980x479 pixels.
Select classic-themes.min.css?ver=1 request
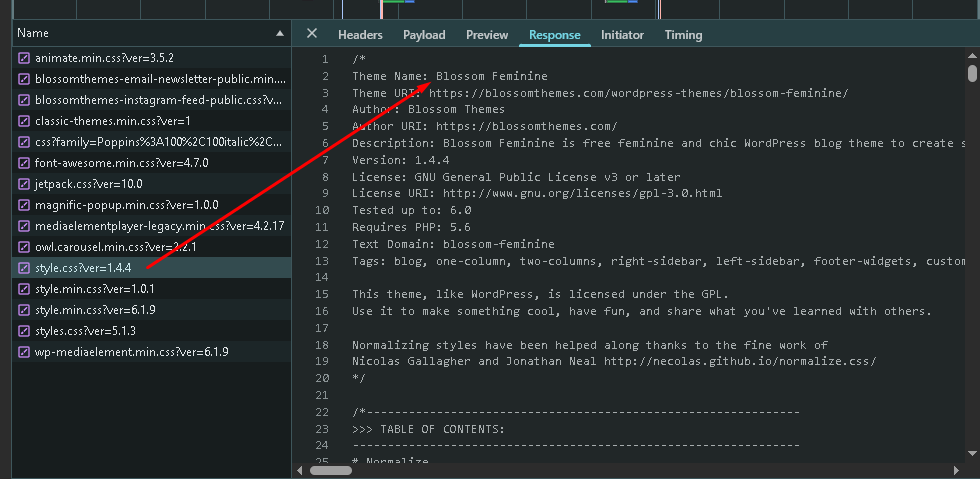(151, 121)
